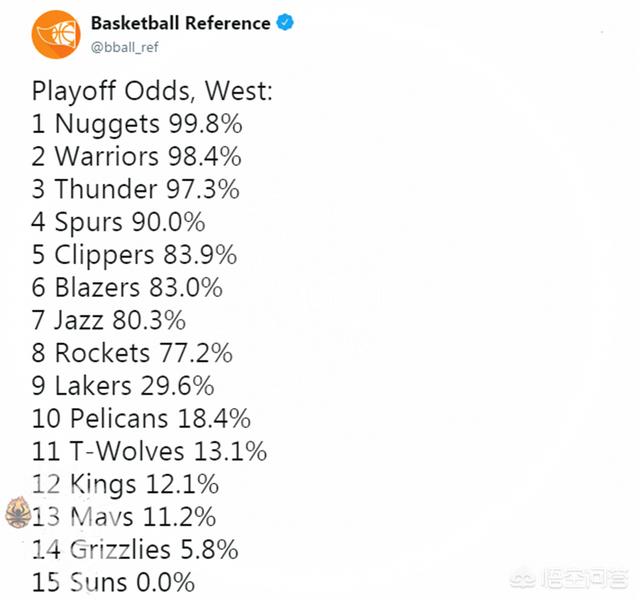This screenshot has width=640, height=600.
Task: Click the watermark logo at bottom right
Action: point(569,578)
